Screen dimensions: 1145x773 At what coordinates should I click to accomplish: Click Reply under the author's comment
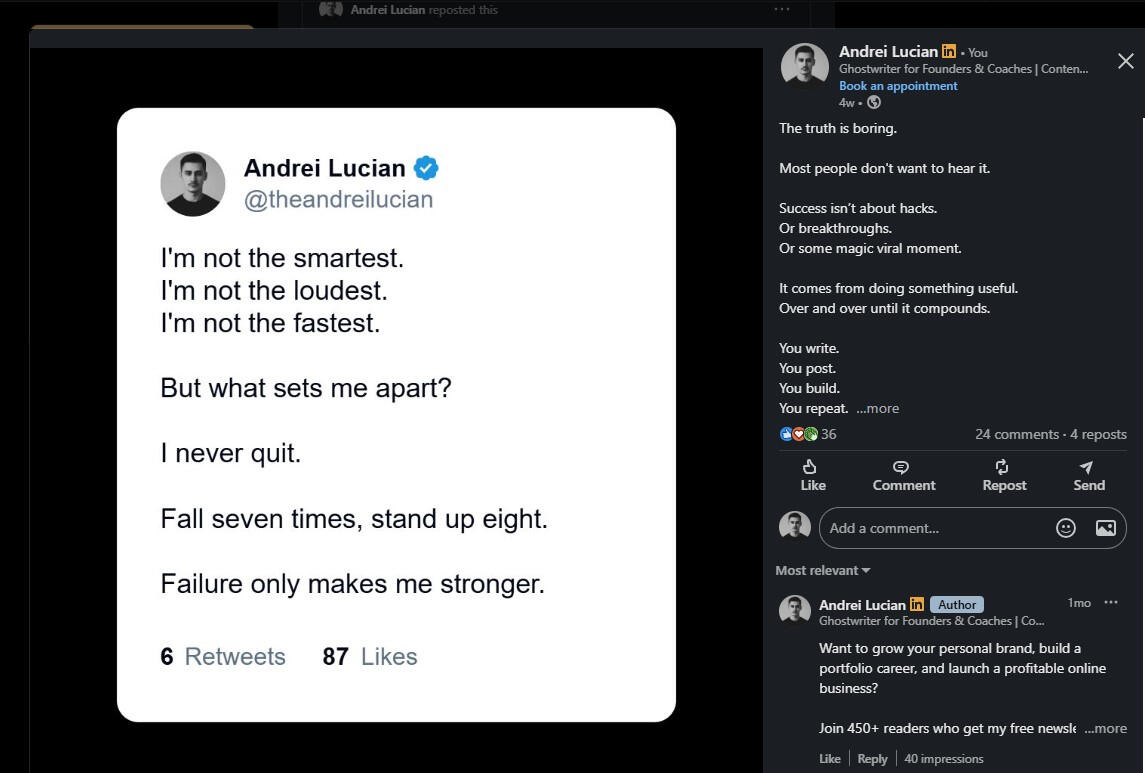(x=872, y=759)
